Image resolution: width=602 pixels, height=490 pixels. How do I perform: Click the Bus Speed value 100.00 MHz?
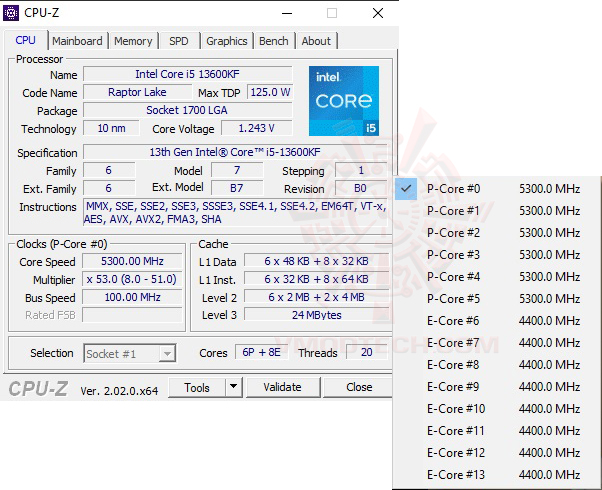(132, 297)
